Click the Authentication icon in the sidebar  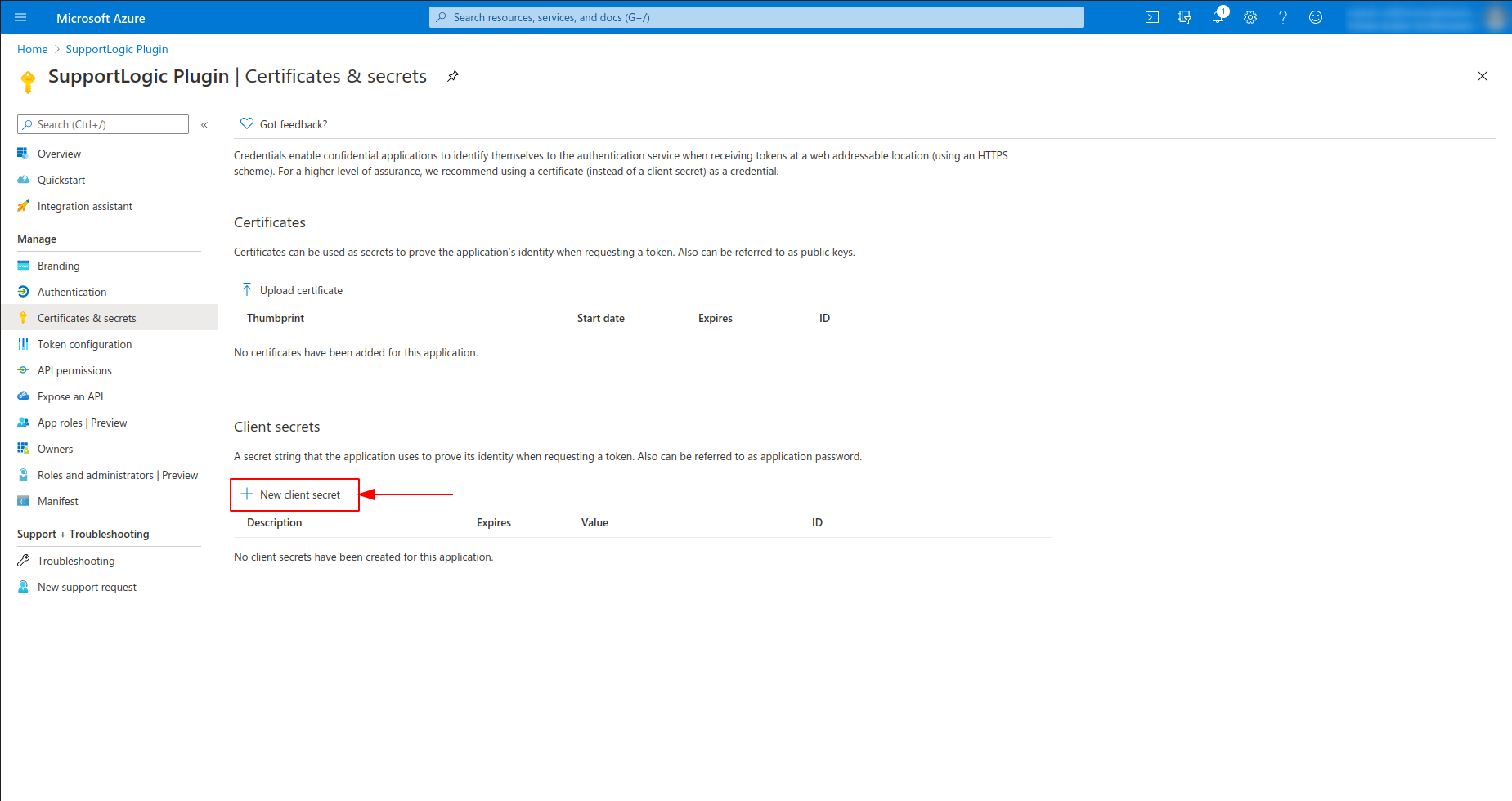[23, 291]
